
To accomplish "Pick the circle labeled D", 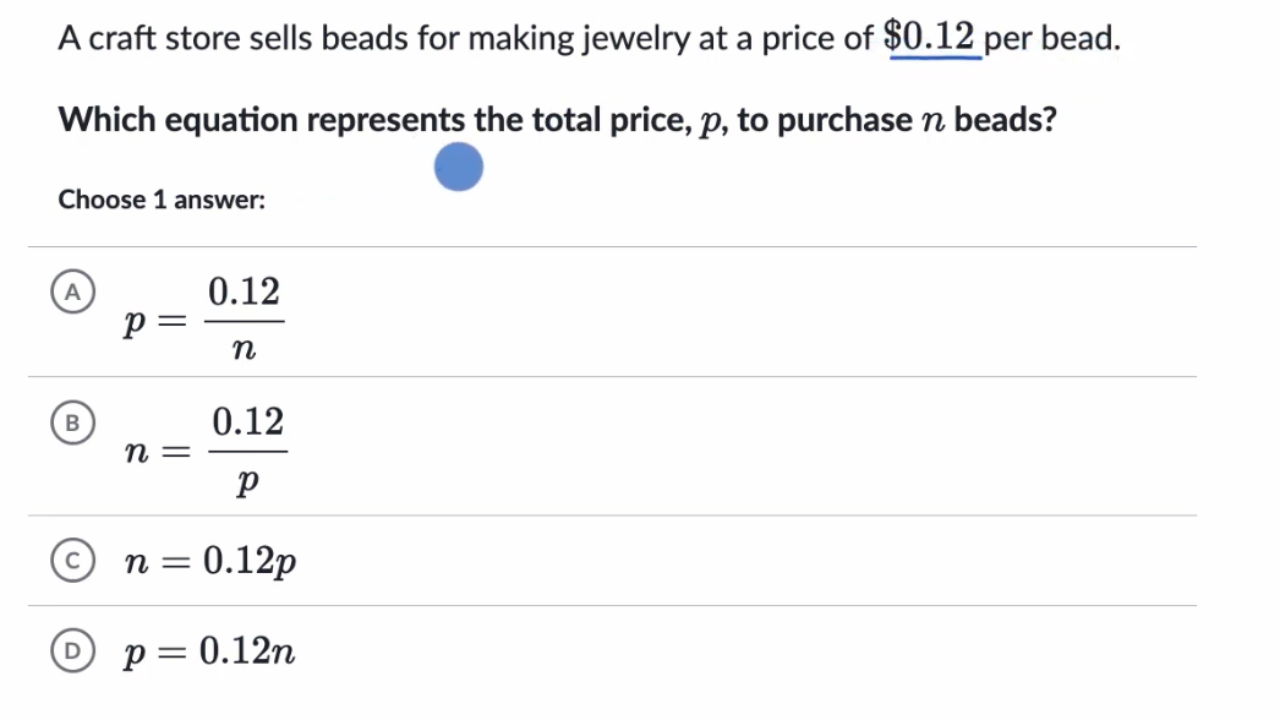I will 72,652.
